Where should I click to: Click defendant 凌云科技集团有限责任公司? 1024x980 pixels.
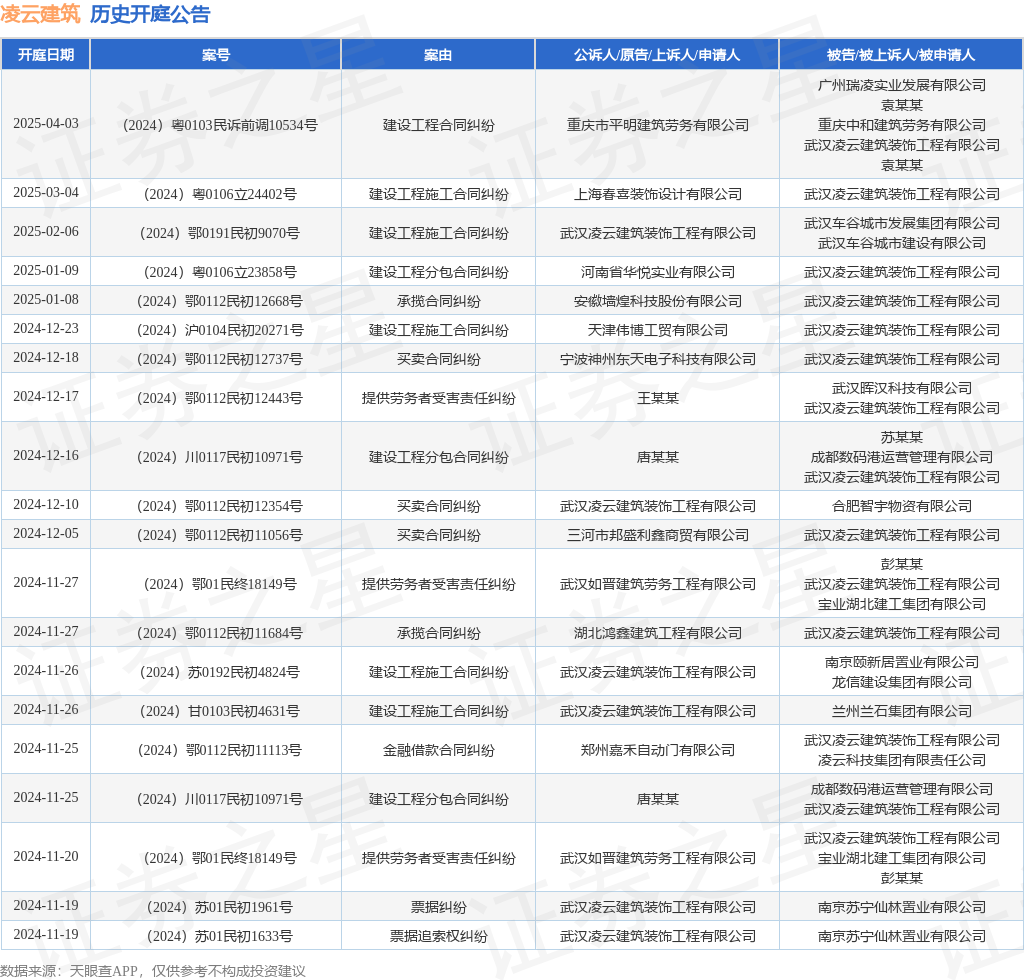click(x=902, y=760)
